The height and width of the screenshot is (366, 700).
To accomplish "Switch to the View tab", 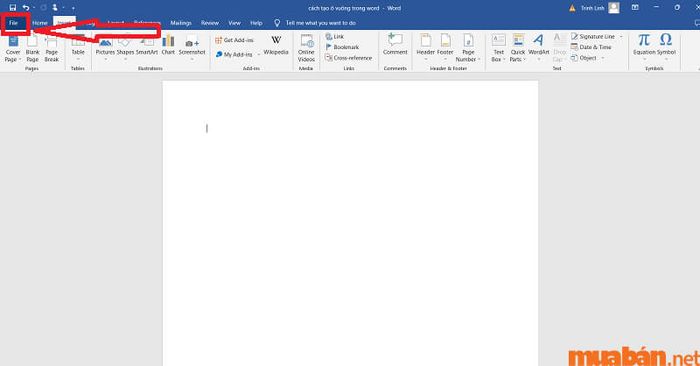I will click(234, 23).
